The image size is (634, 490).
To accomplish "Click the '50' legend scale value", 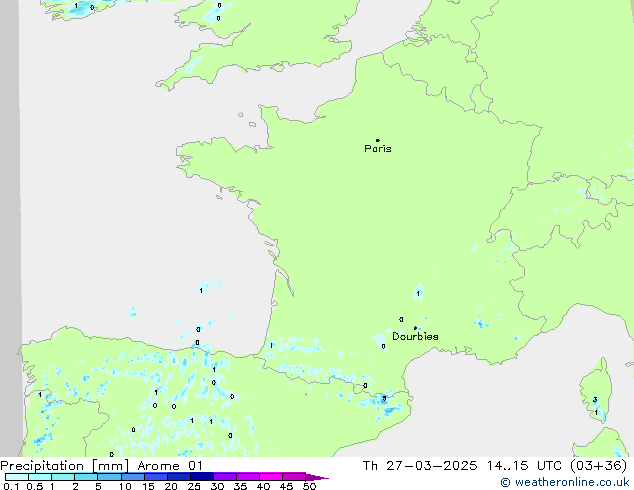I will (x=309, y=486).
